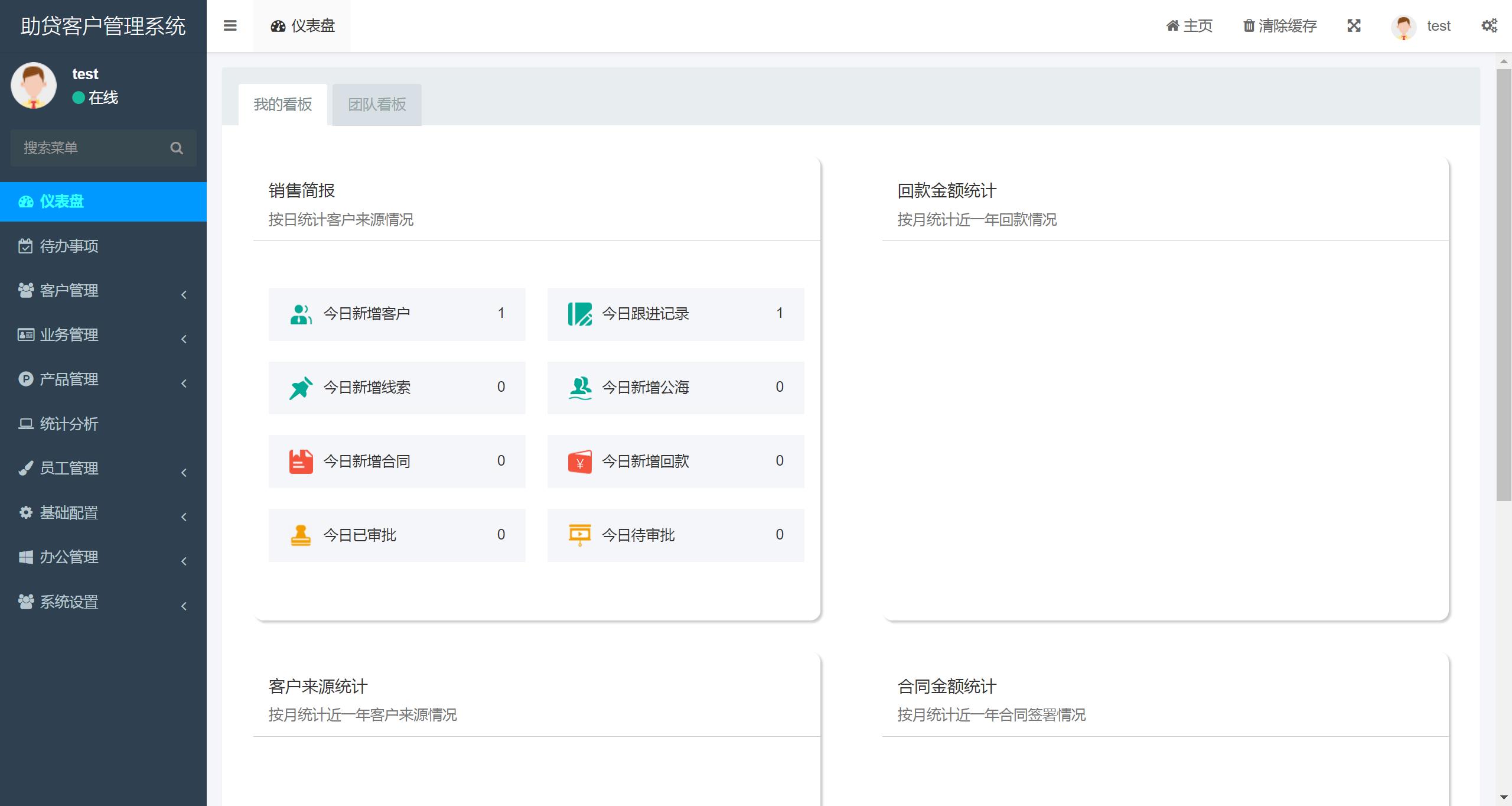Expand the 系统设置 sidebar menu
1512x806 pixels.
(103, 602)
